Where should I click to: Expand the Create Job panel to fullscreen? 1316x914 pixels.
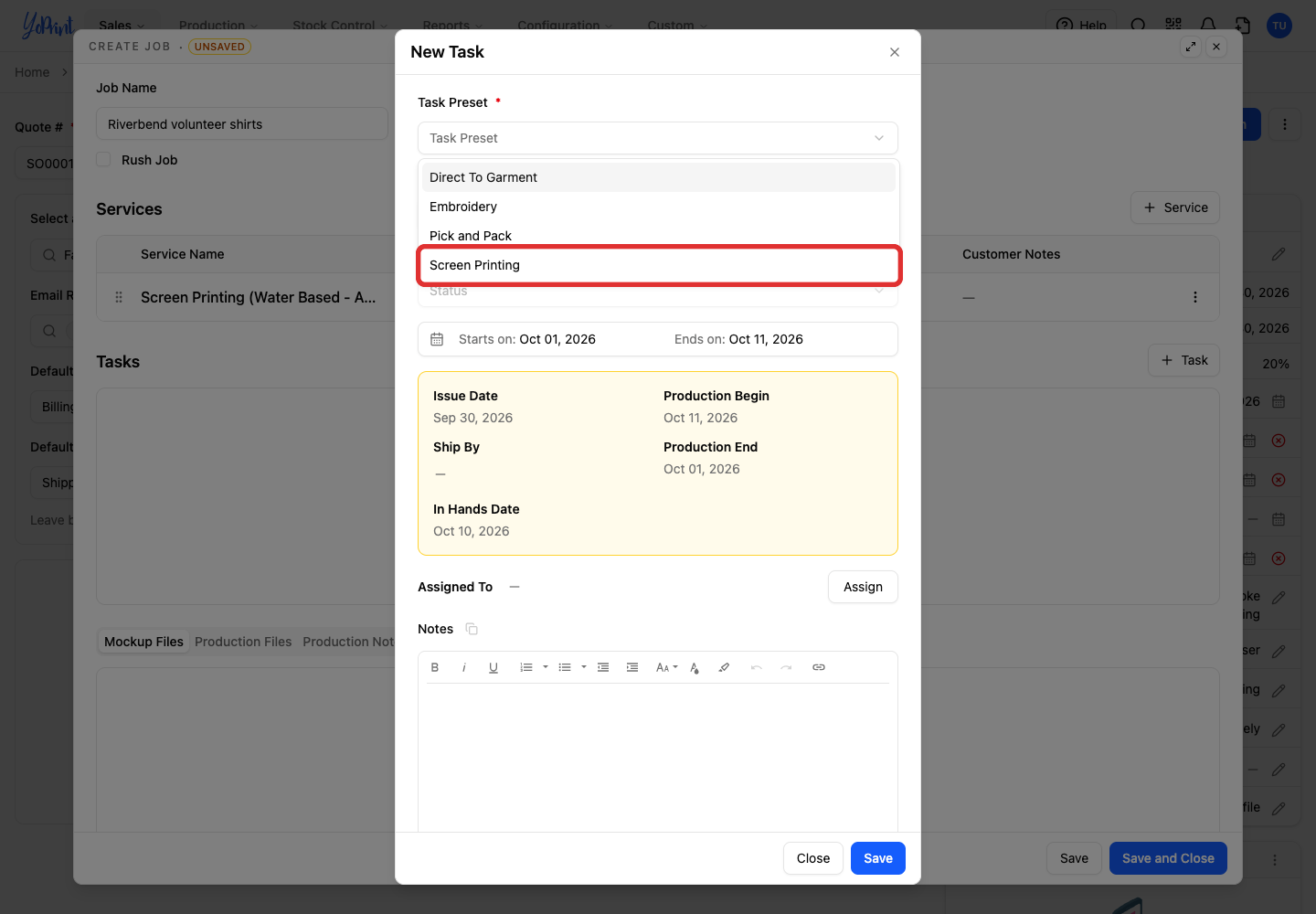point(1191,47)
